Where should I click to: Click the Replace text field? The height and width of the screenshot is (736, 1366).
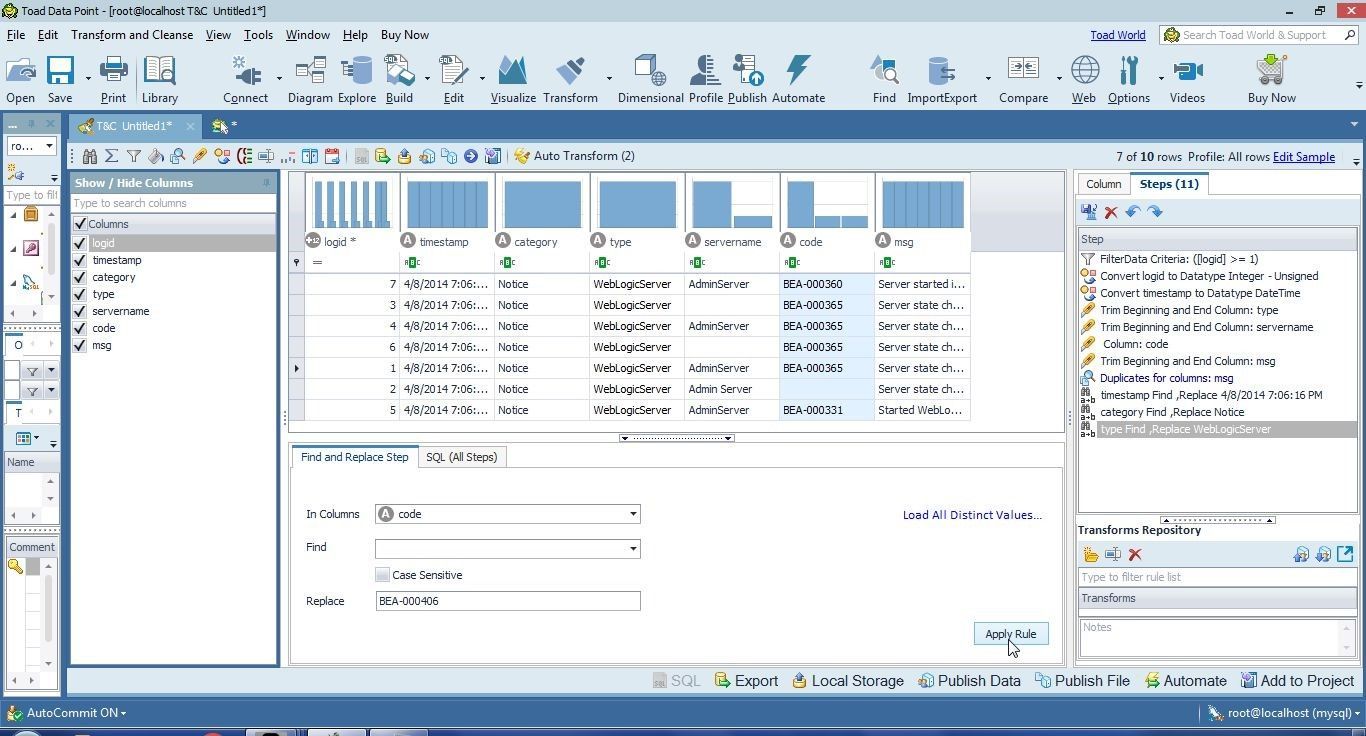pyautogui.click(x=508, y=601)
